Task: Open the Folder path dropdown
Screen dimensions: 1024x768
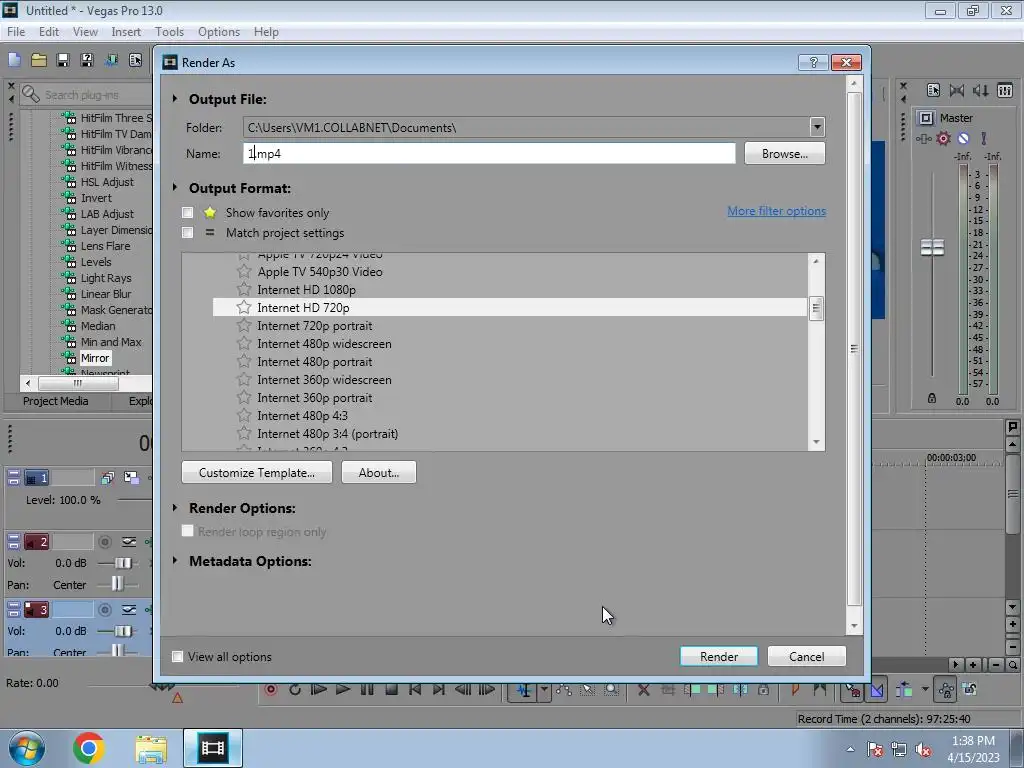Action: pos(816,127)
